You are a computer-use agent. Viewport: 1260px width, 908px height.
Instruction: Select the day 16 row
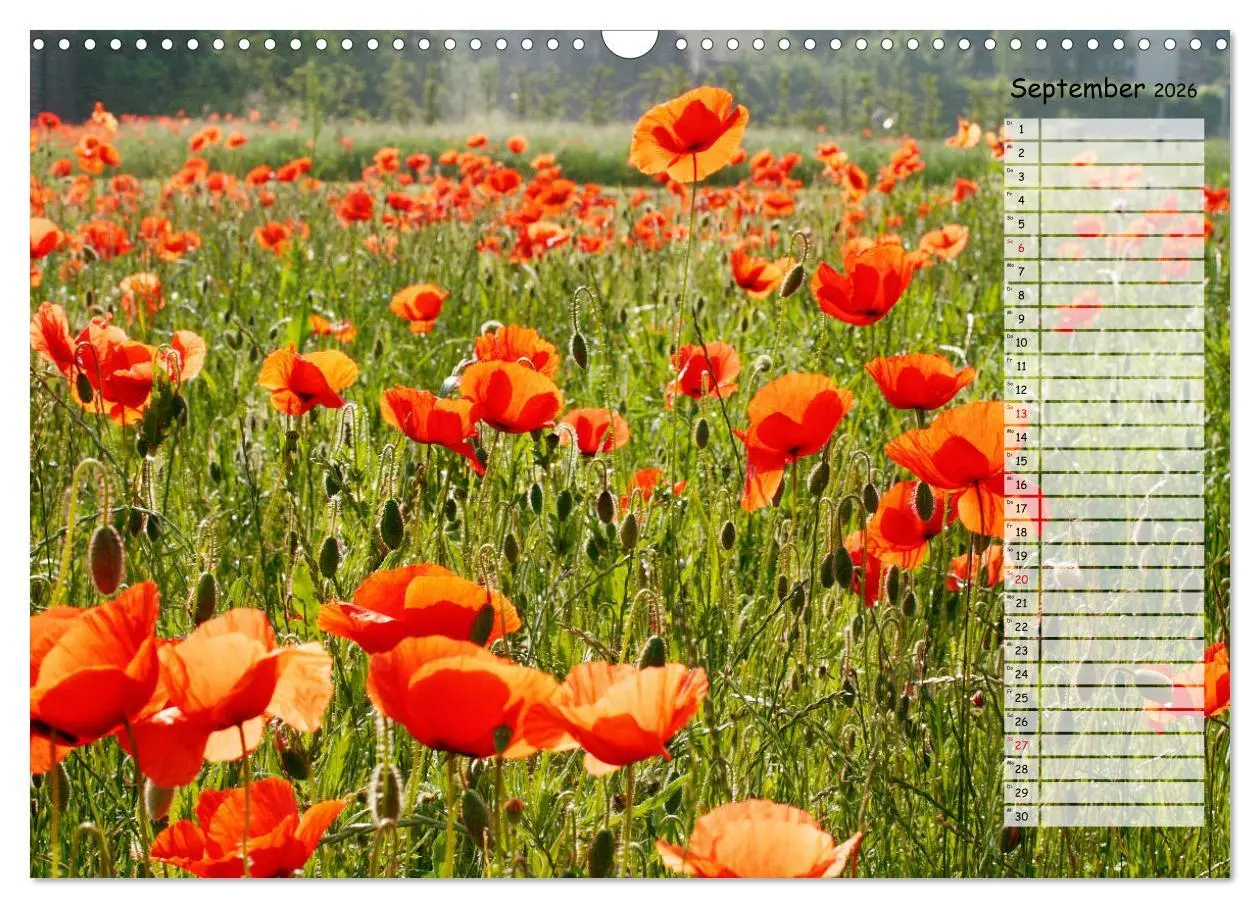coord(1104,484)
